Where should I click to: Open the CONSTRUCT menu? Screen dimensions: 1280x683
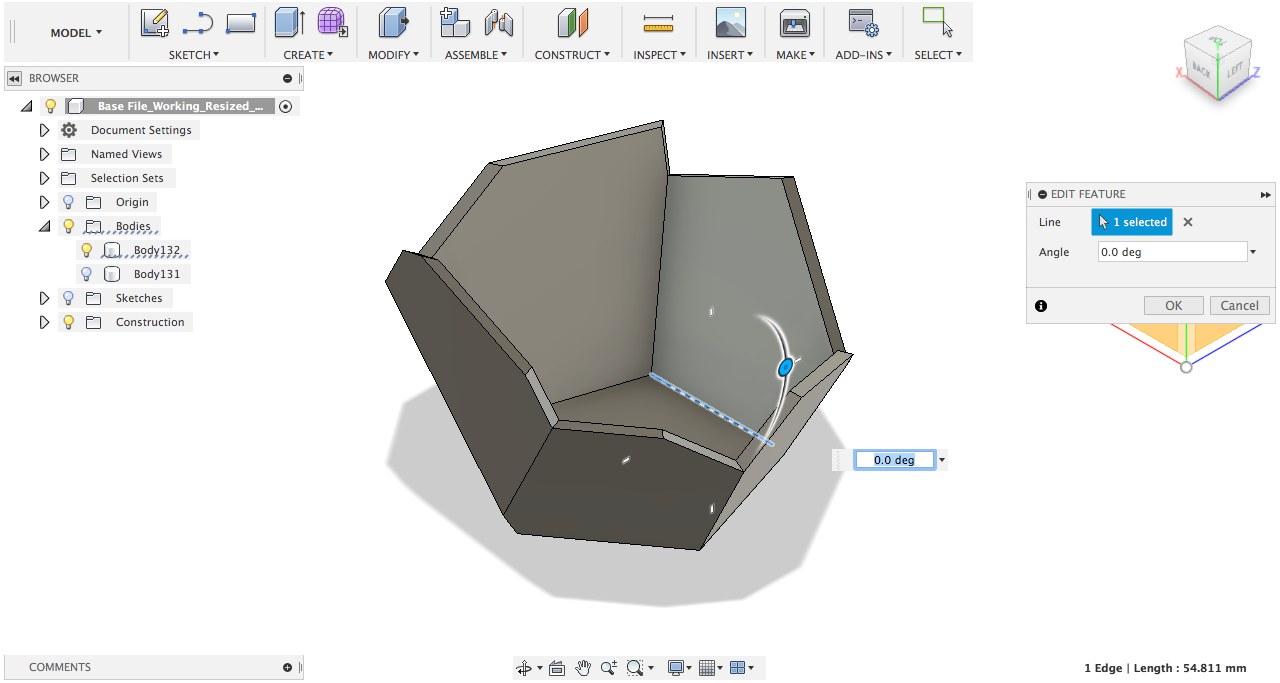(x=572, y=55)
